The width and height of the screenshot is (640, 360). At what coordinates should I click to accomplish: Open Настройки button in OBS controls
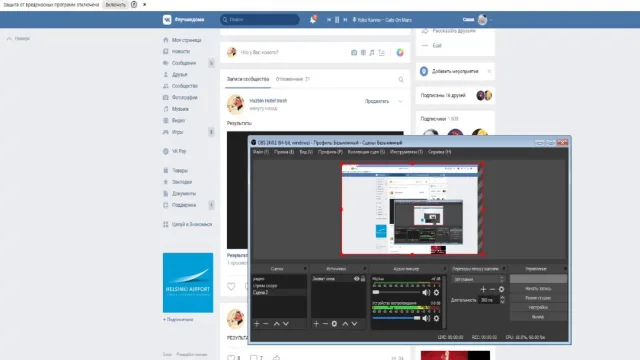(x=538, y=307)
